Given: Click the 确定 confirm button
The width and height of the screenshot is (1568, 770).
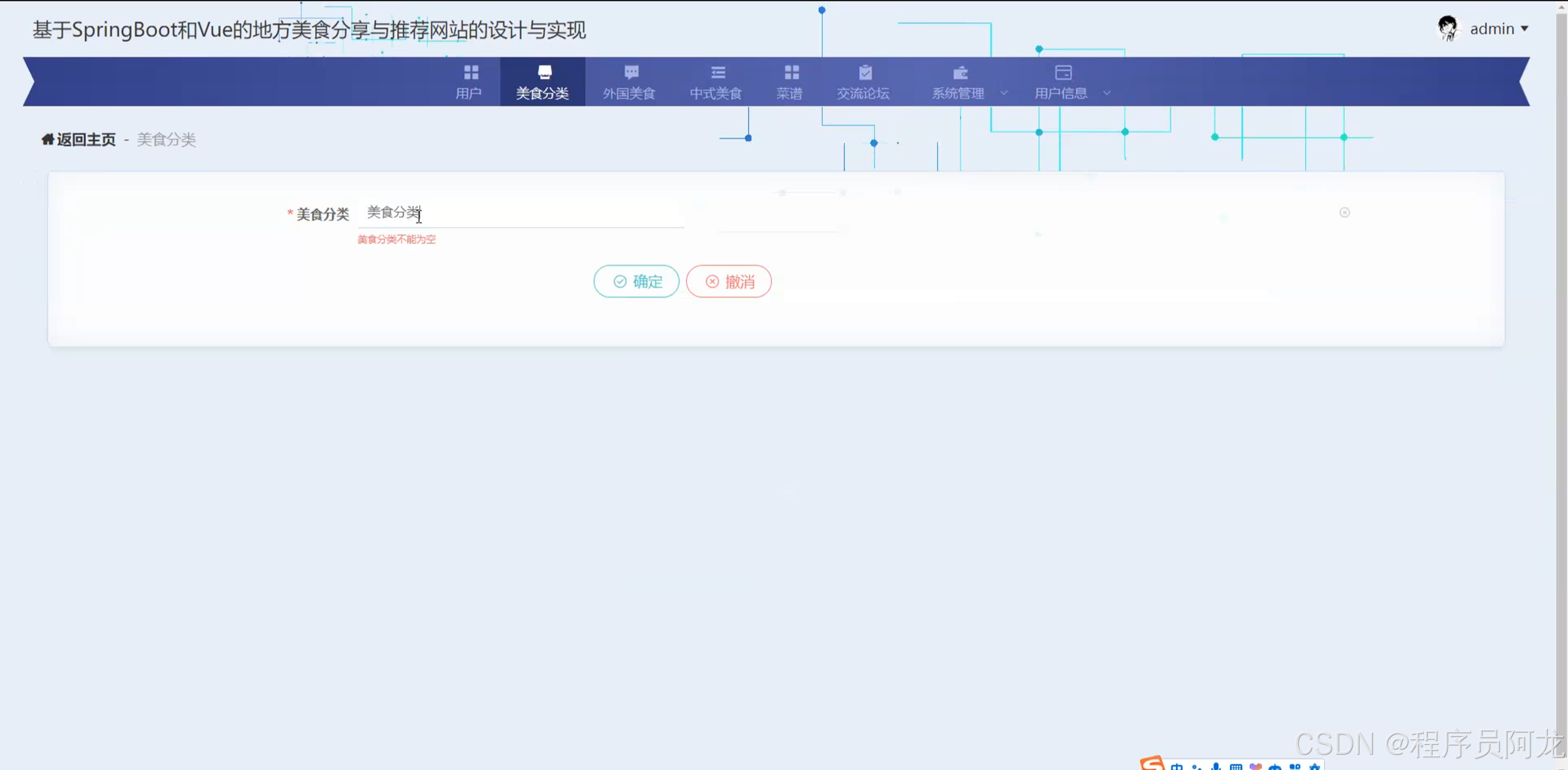Looking at the screenshot, I should coord(636,282).
